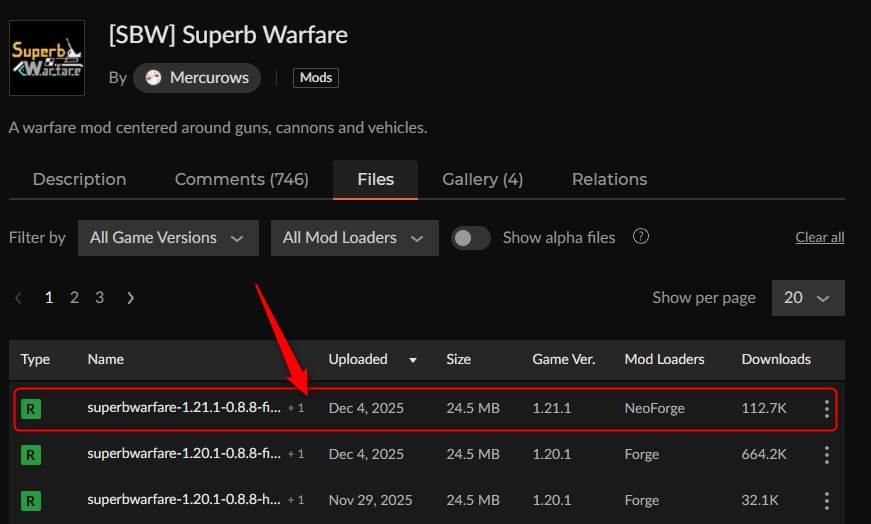871x524 pixels.
Task: Open the Superb Warfare mod logo thumbnail
Action: [47, 58]
